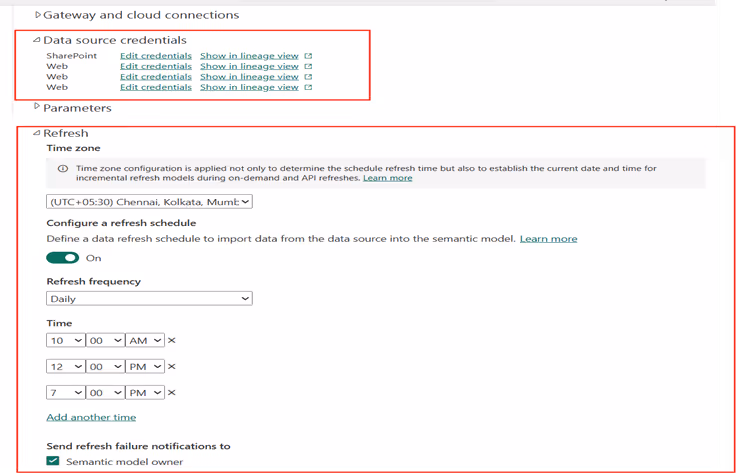Open the hour dropdown showing 7

[x=66, y=392]
